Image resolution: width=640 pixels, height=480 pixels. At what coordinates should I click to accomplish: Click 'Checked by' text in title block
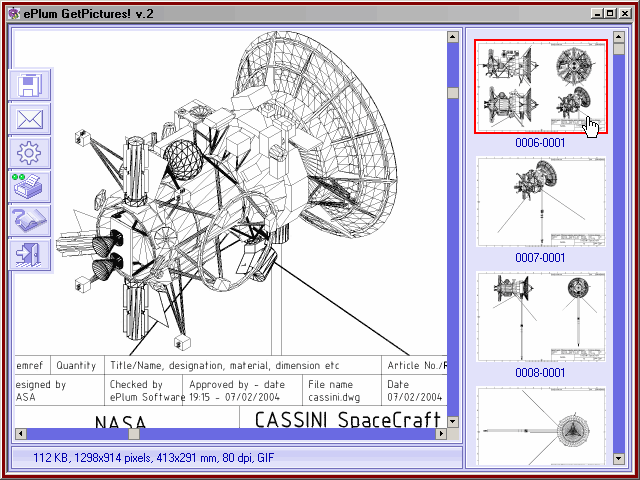(x=136, y=384)
